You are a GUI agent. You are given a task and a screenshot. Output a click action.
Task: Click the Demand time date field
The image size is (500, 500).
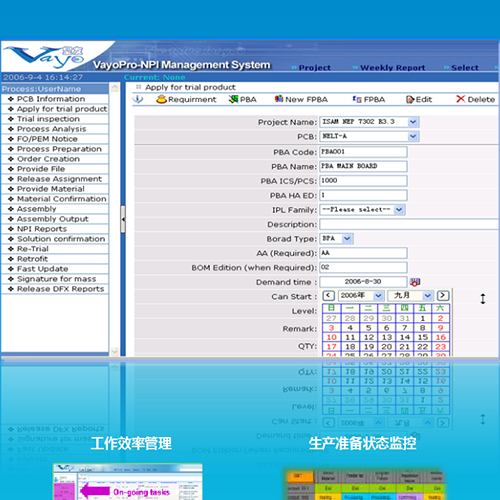click(x=363, y=282)
